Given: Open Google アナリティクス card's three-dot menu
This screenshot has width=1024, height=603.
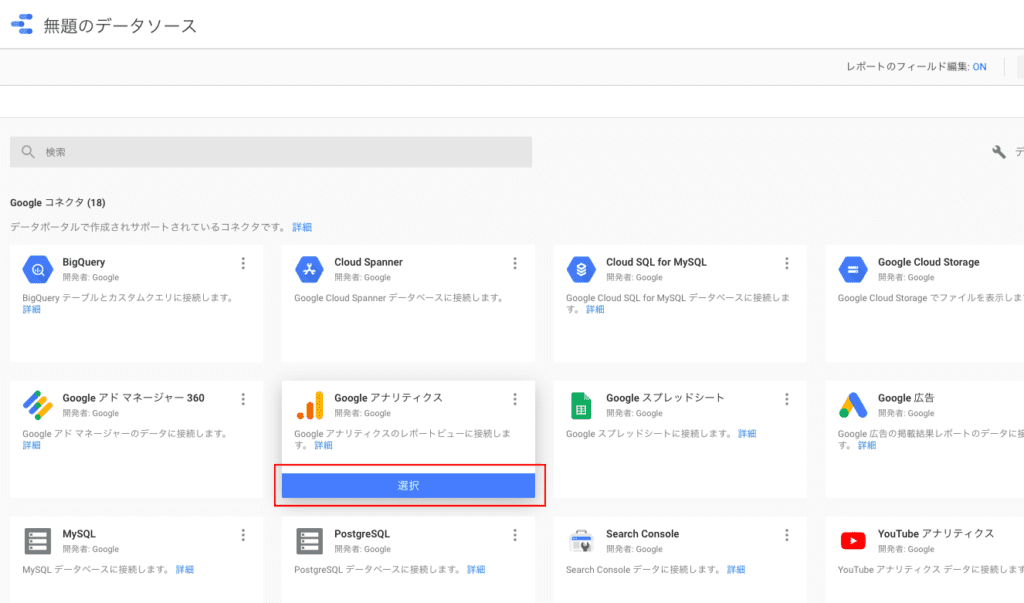Looking at the screenshot, I should (x=515, y=399).
